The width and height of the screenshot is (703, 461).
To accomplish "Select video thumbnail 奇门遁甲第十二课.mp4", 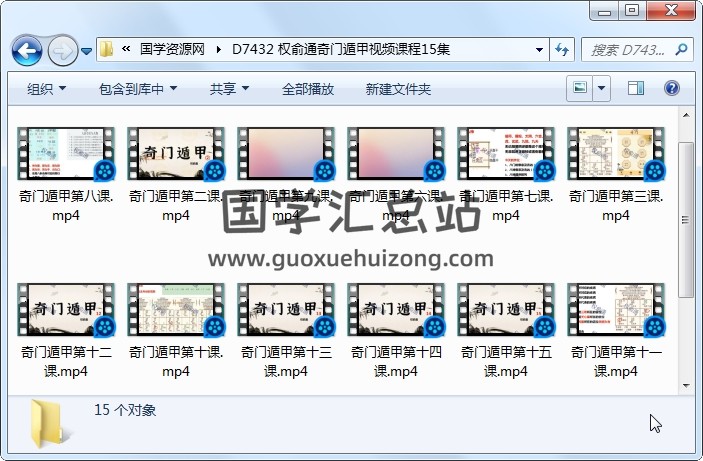I will 66,309.
